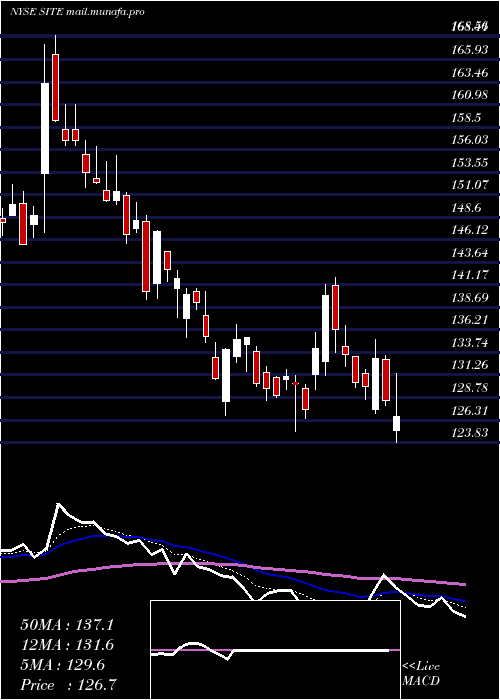
Task: Select the 131.26 price axis label
Action: click(x=469, y=366)
